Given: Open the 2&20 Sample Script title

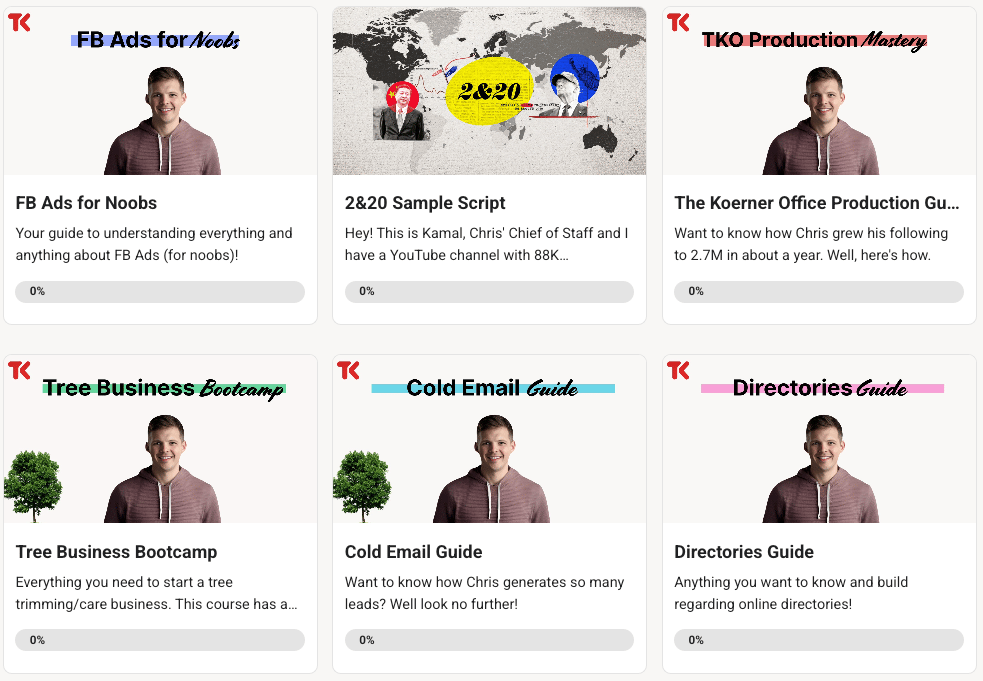Looking at the screenshot, I should click(x=425, y=203).
